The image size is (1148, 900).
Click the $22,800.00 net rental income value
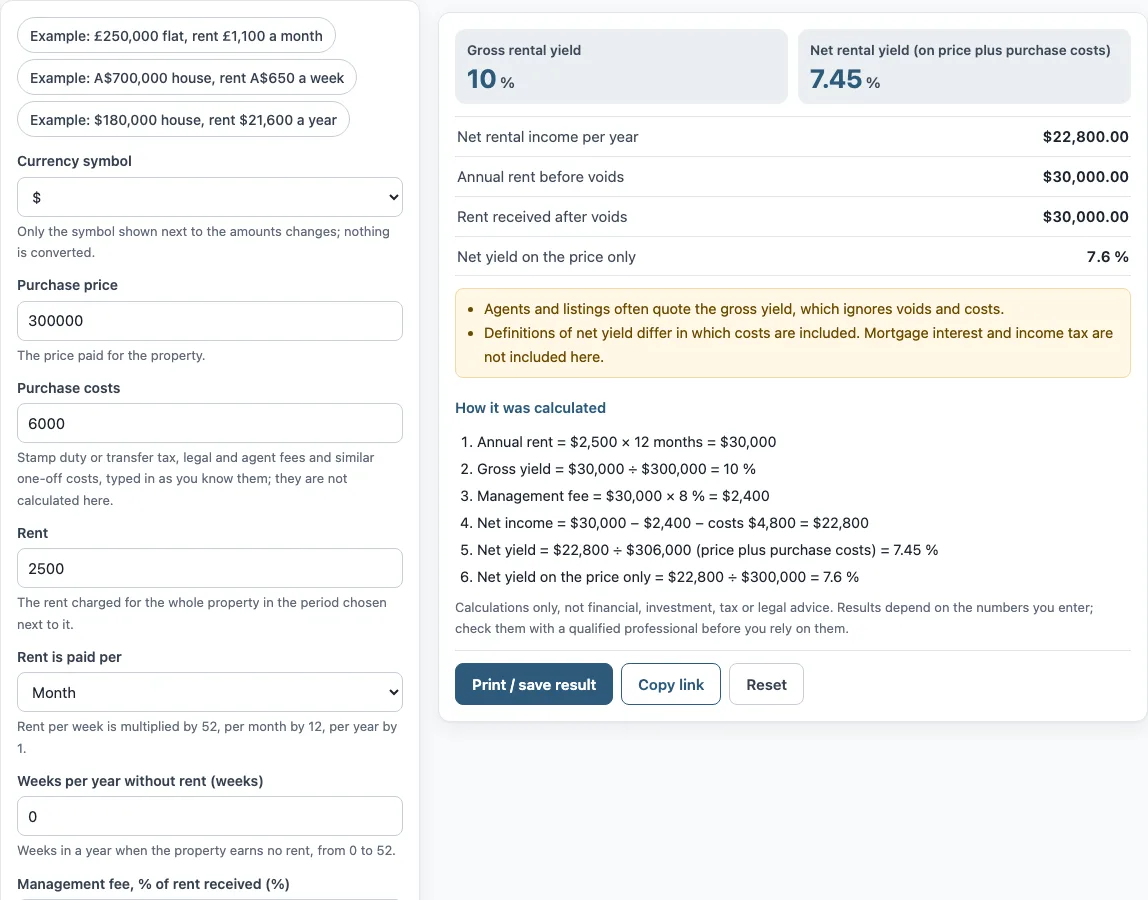(x=1085, y=137)
